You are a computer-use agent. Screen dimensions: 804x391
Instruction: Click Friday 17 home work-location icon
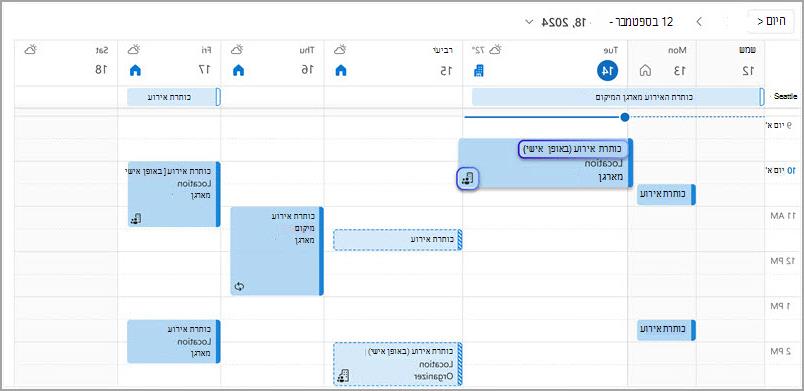point(134,71)
